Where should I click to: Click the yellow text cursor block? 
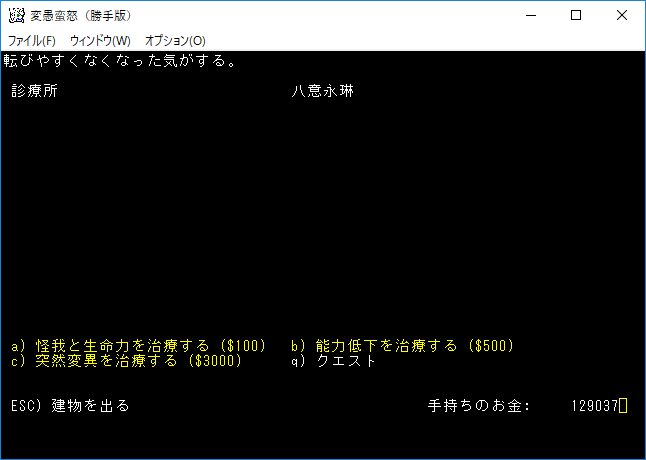(623, 406)
